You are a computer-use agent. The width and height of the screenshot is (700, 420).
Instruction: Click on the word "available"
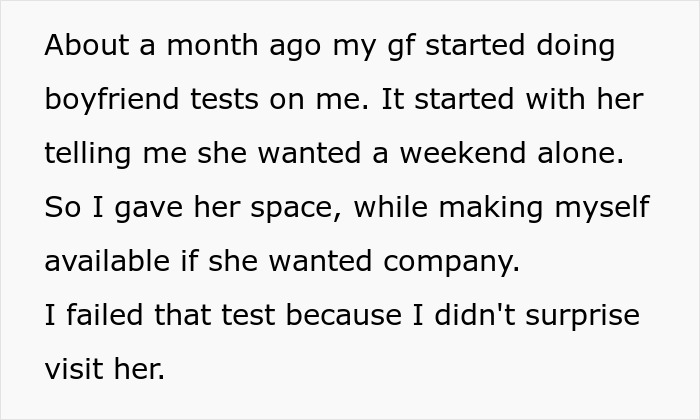107,263
